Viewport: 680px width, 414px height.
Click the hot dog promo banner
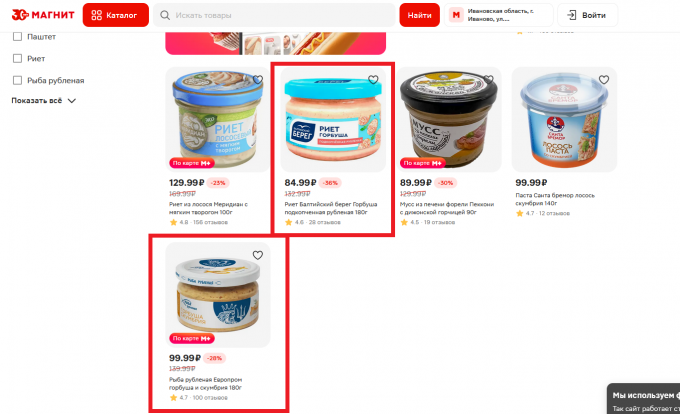(x=275, y=43)
